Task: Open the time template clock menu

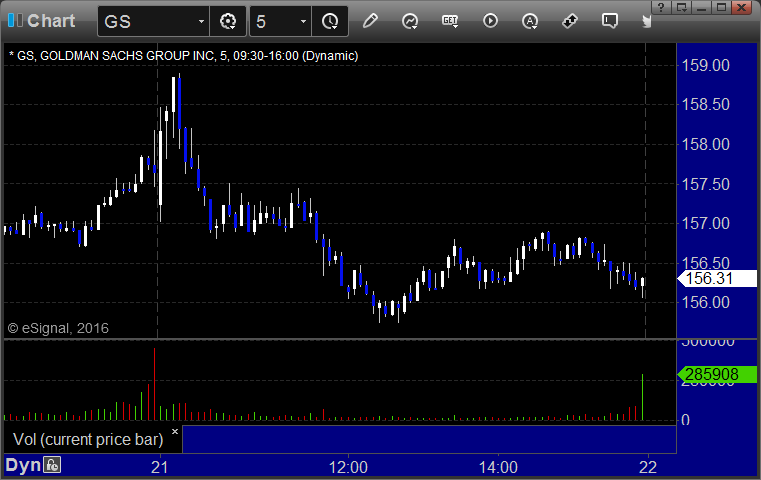Action: pyautogui.click(x=330, y=21)
